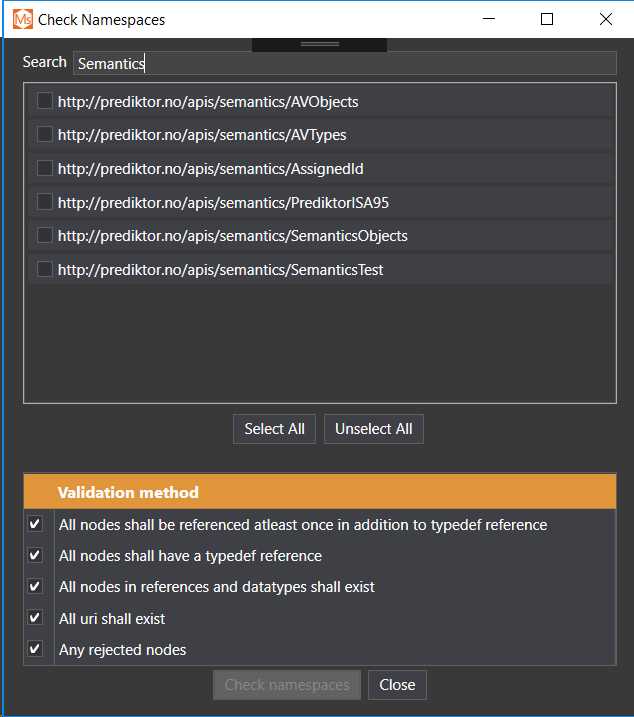Uncheck 'All nodes shall have a typedef reference'
This screenshot has height=717, width=634.
click(36, 555)
